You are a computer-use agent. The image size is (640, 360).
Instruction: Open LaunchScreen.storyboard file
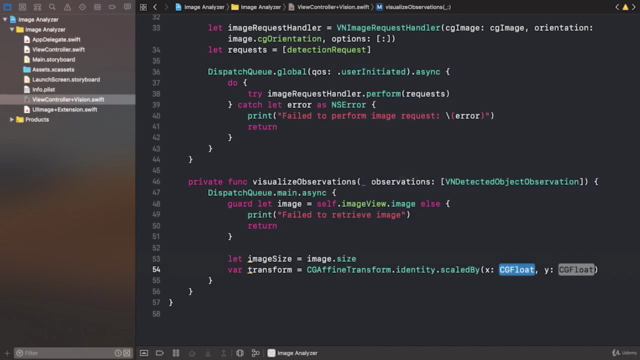(66, 80)
